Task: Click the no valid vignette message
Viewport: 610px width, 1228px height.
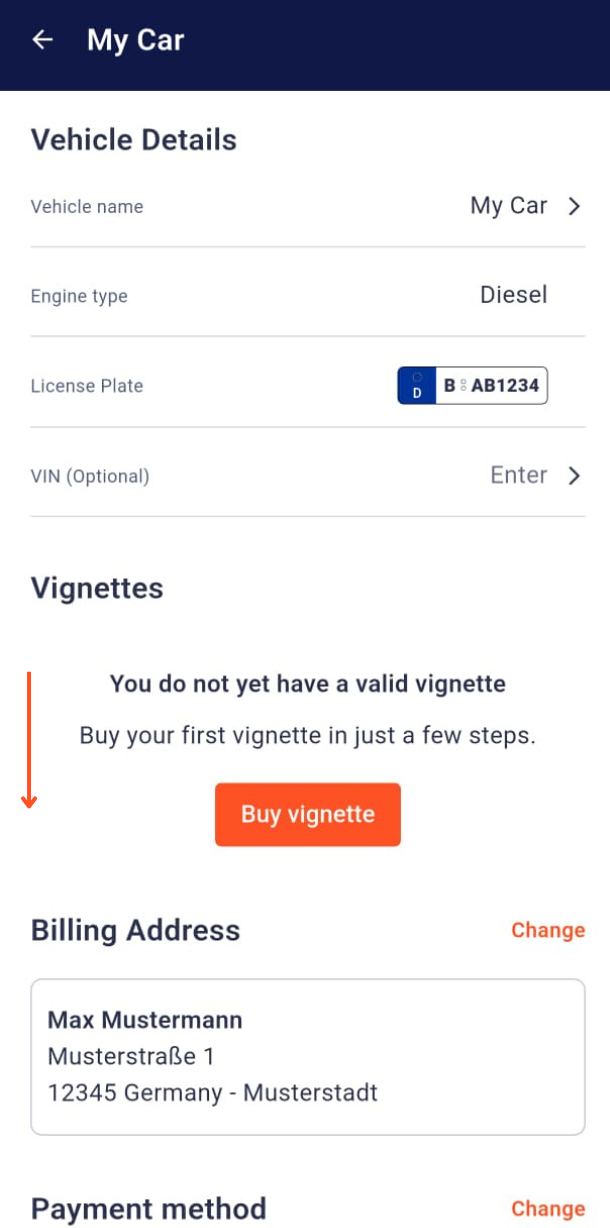Action: [x=307, y=684]
